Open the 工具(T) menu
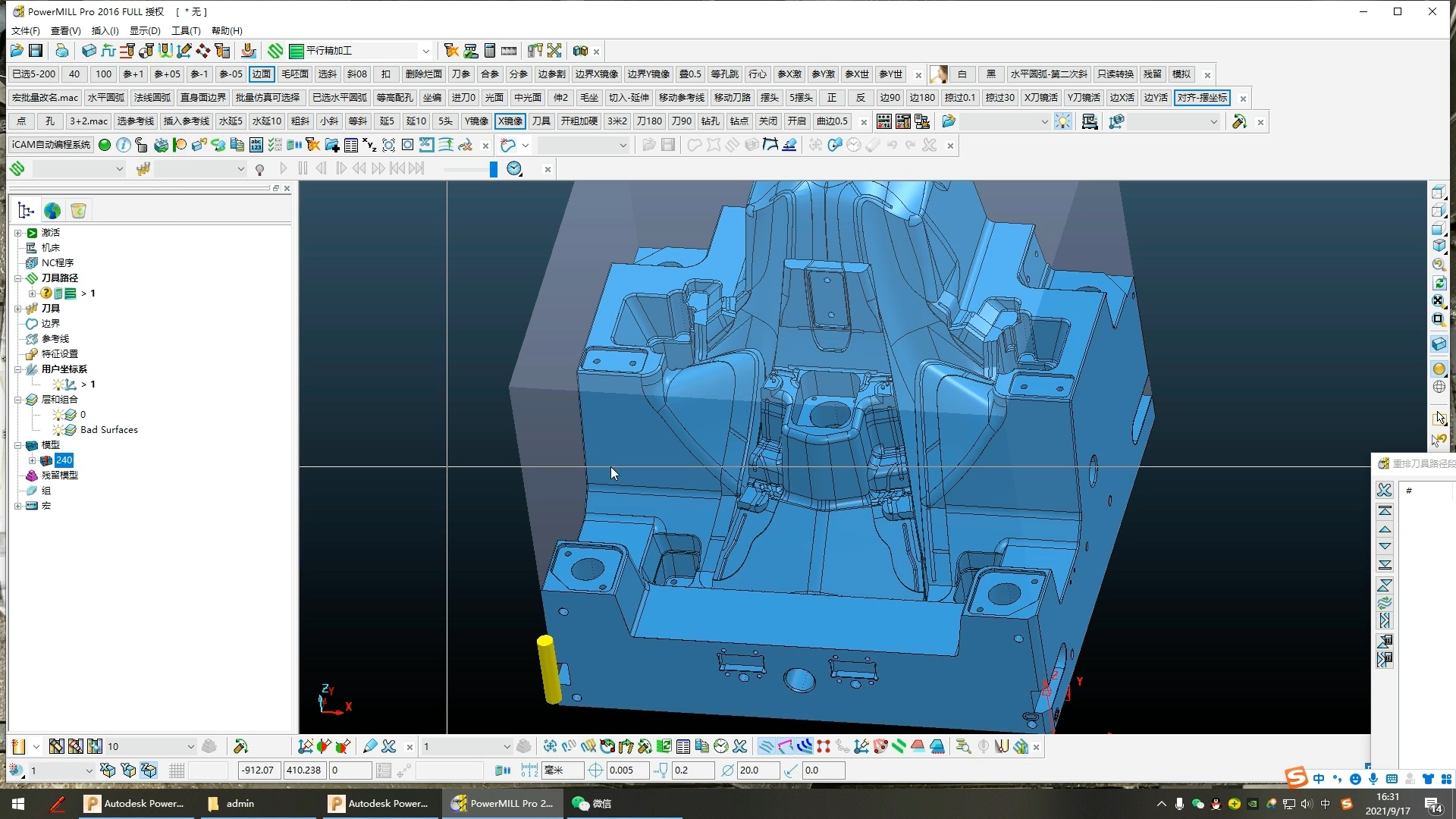1456x819 pixels. coord(186,31)
